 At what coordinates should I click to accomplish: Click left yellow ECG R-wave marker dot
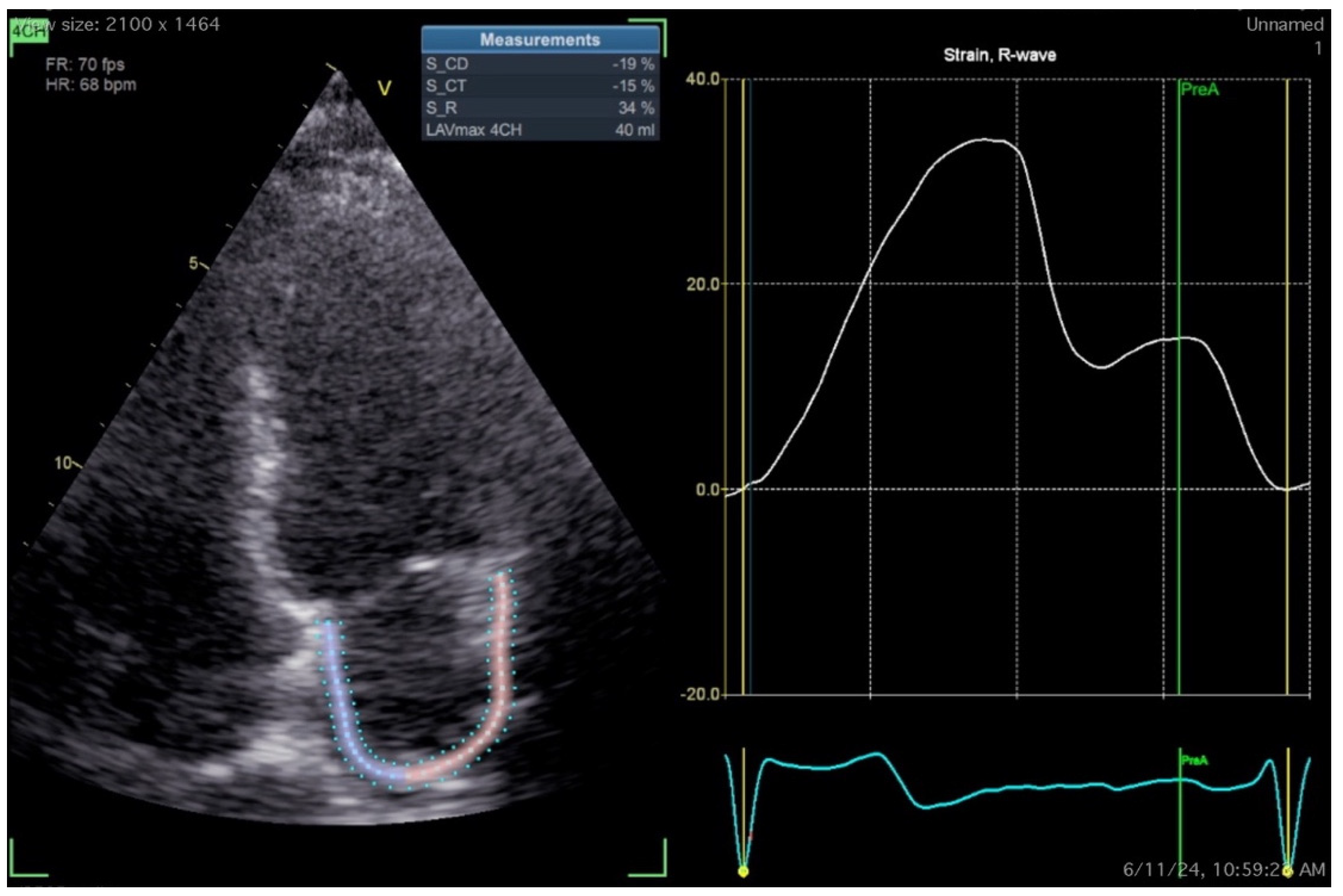pos(743,872)
